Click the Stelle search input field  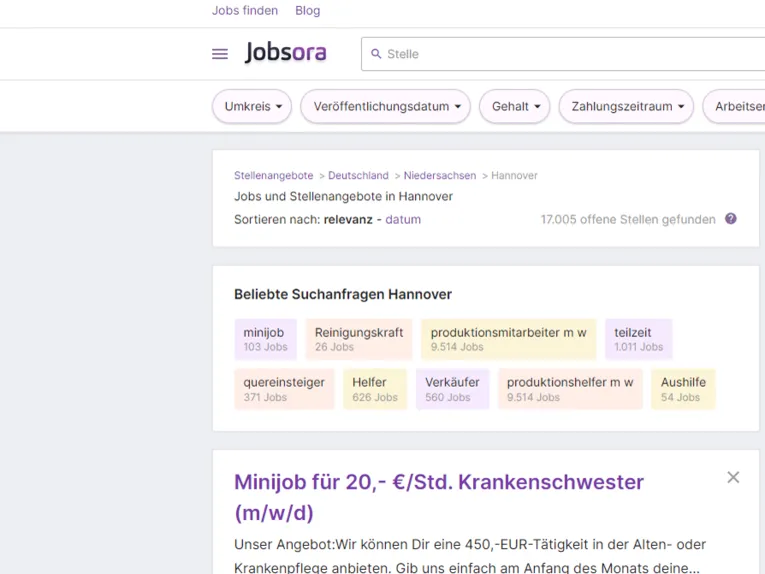click(x=563, y=54)
